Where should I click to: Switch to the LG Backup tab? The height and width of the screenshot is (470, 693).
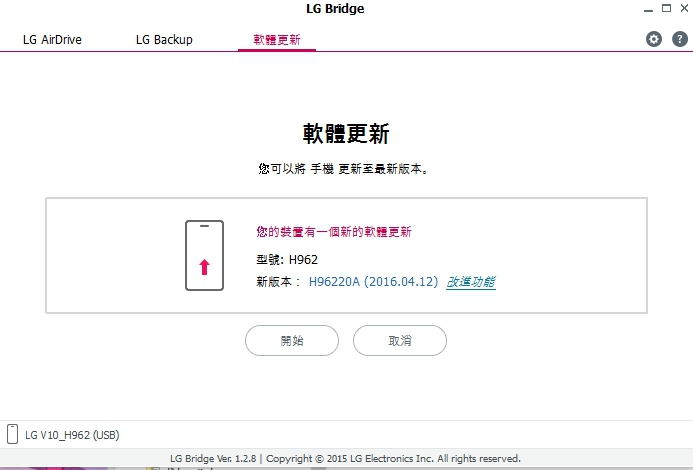tap(164, 39)
